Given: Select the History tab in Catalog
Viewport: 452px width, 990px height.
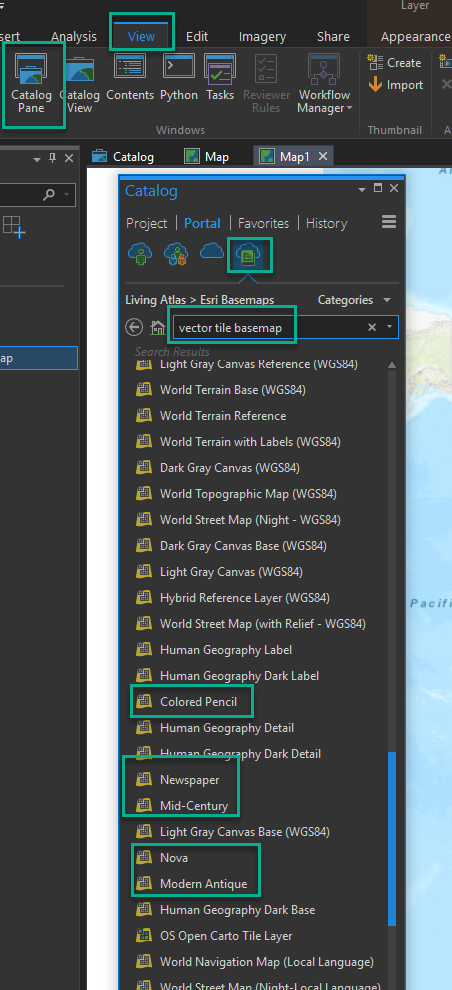Looking at the screenshot, I should [326, 223].
